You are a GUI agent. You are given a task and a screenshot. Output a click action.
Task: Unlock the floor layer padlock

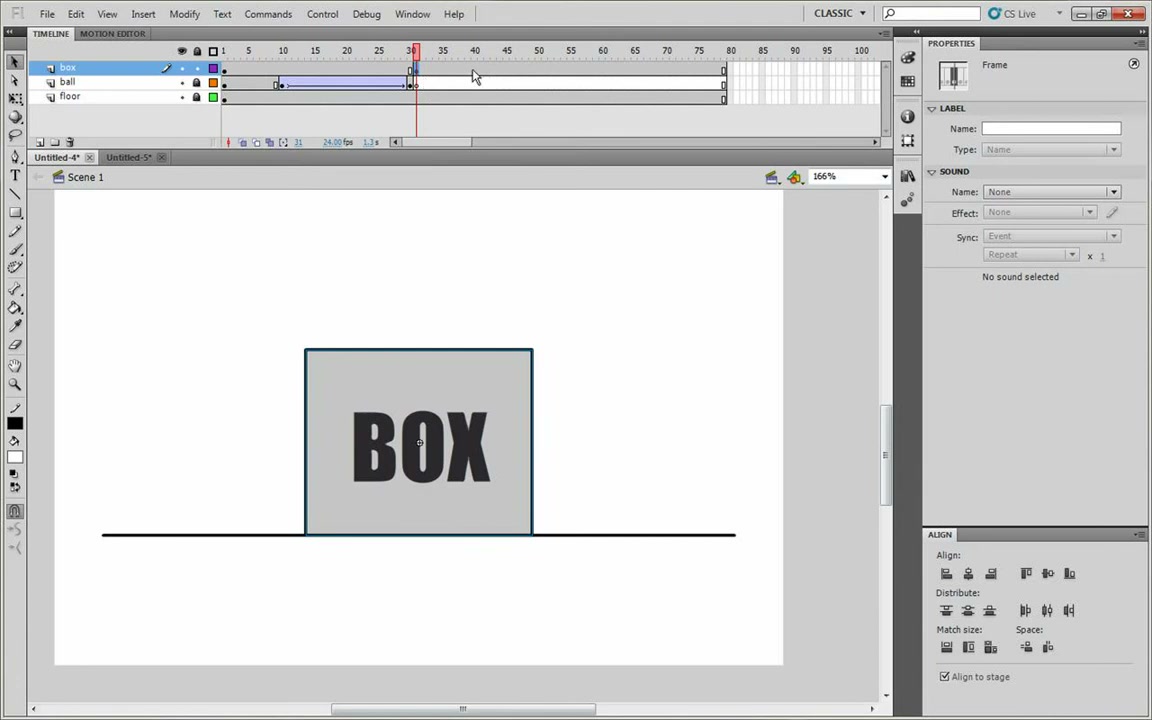pyautogui.click(x=197, y=97)
